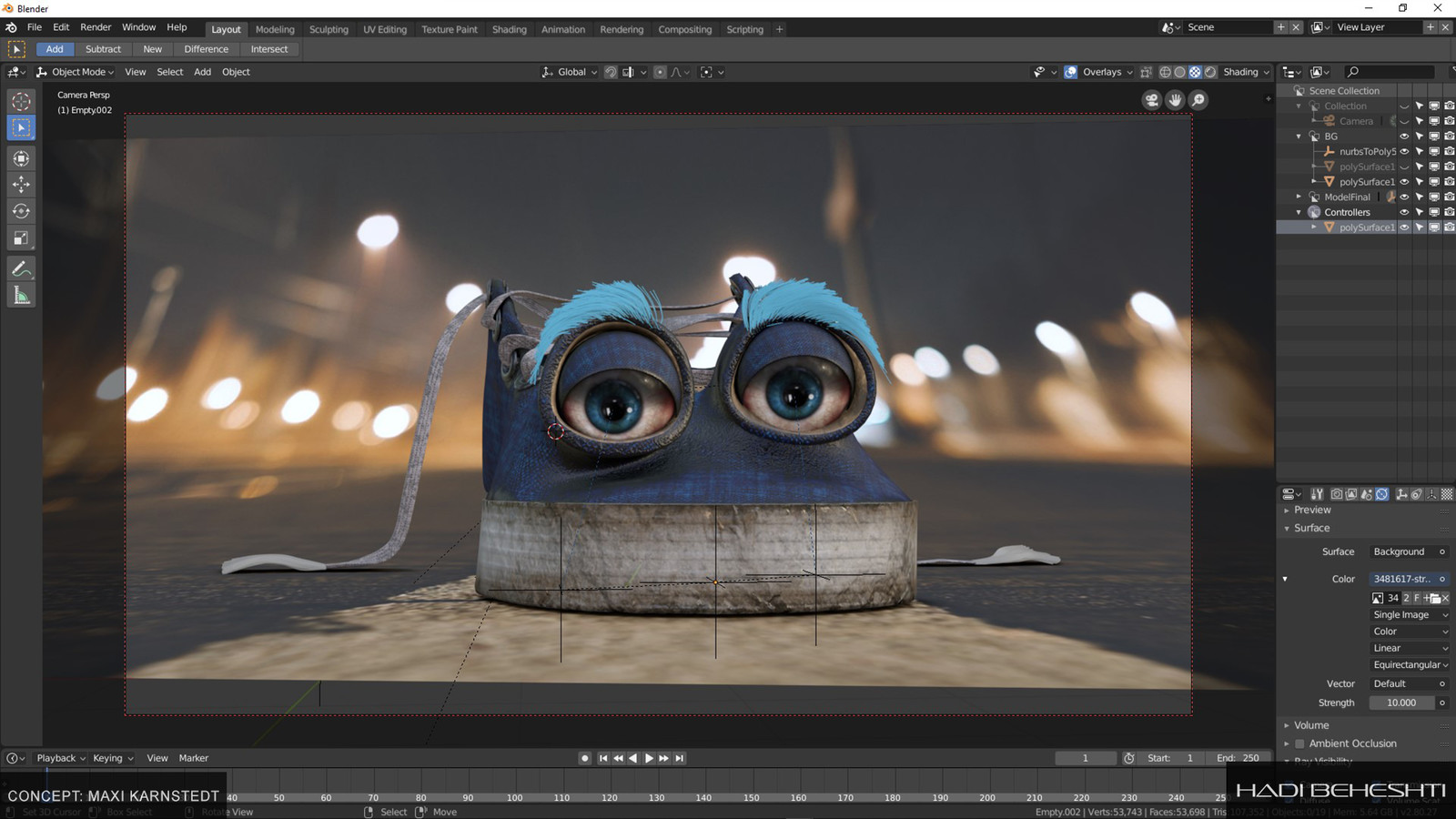Click the play animation button
This screenshot has width=1456, height=819.
(x=649, y=758)
